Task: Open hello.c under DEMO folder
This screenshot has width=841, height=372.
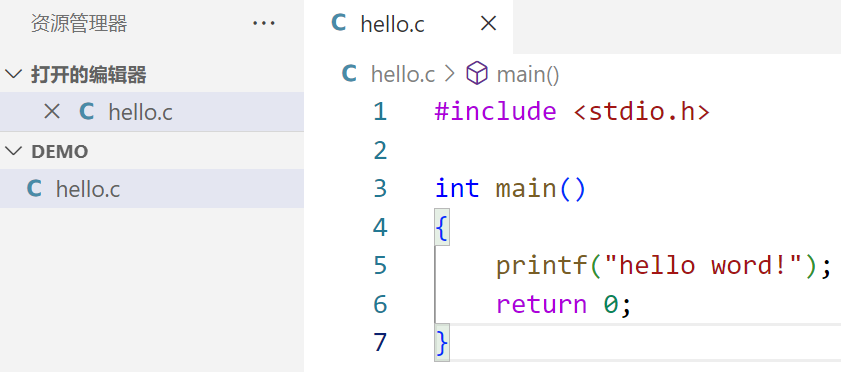Action: (x=152, y=189)
